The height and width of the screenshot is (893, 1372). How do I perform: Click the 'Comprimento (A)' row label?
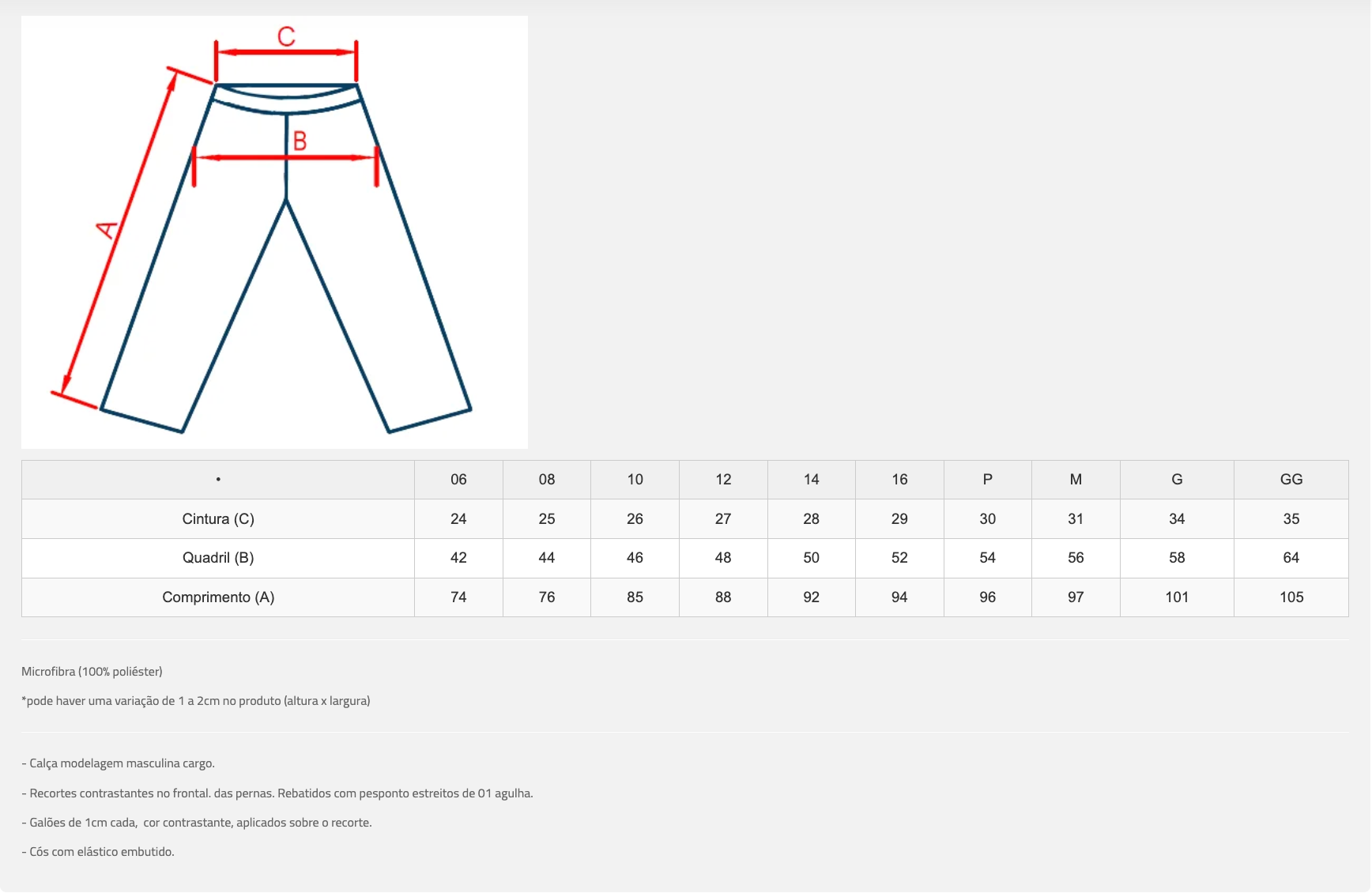pos(218,597)
